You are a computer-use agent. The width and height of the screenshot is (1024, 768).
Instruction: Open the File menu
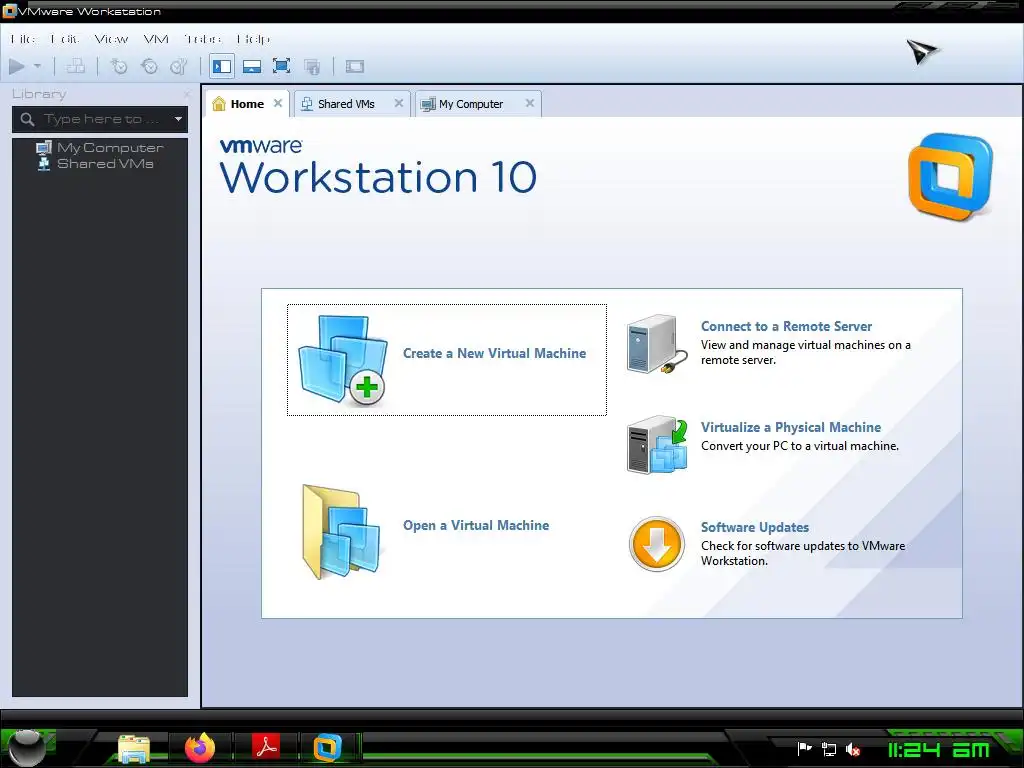coord(23,39)
